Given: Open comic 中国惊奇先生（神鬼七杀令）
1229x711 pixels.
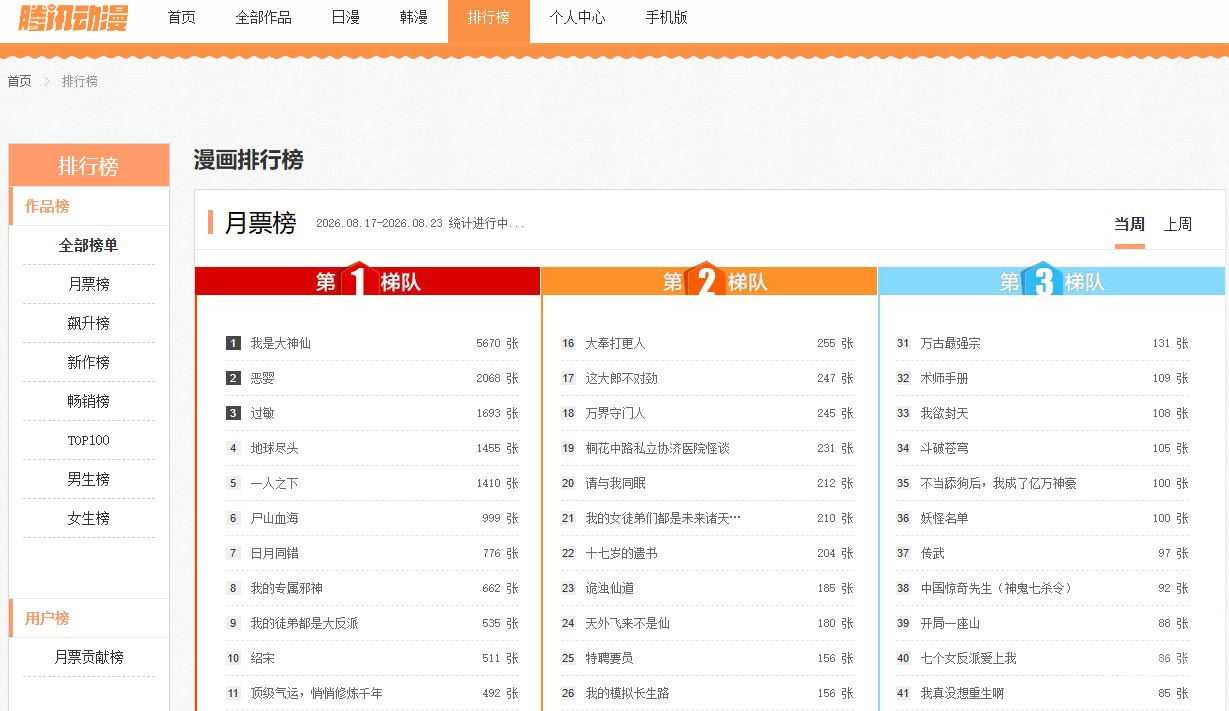Looking at the screenshot, I should click(997, 588).
